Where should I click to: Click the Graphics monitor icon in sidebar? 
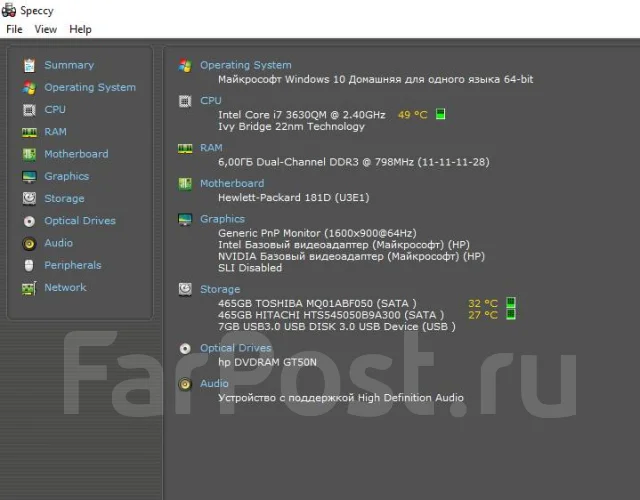coord(29,177)
